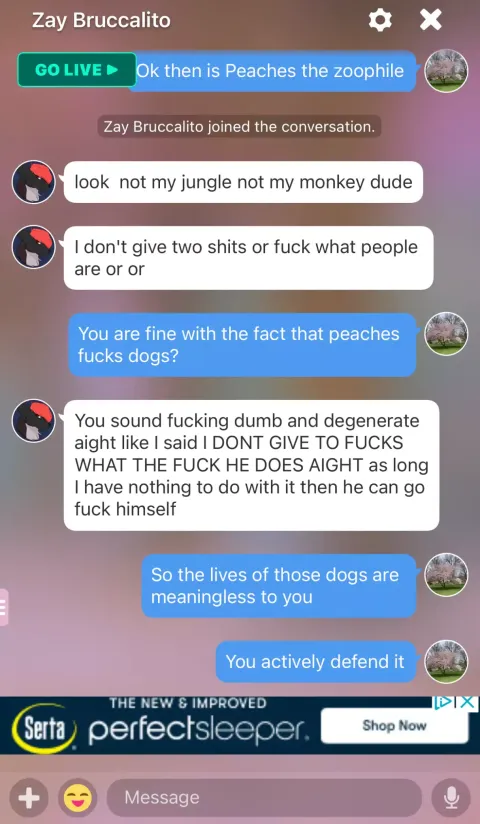
Task: Close the chat with X icon
Action: tap(431, 20)
